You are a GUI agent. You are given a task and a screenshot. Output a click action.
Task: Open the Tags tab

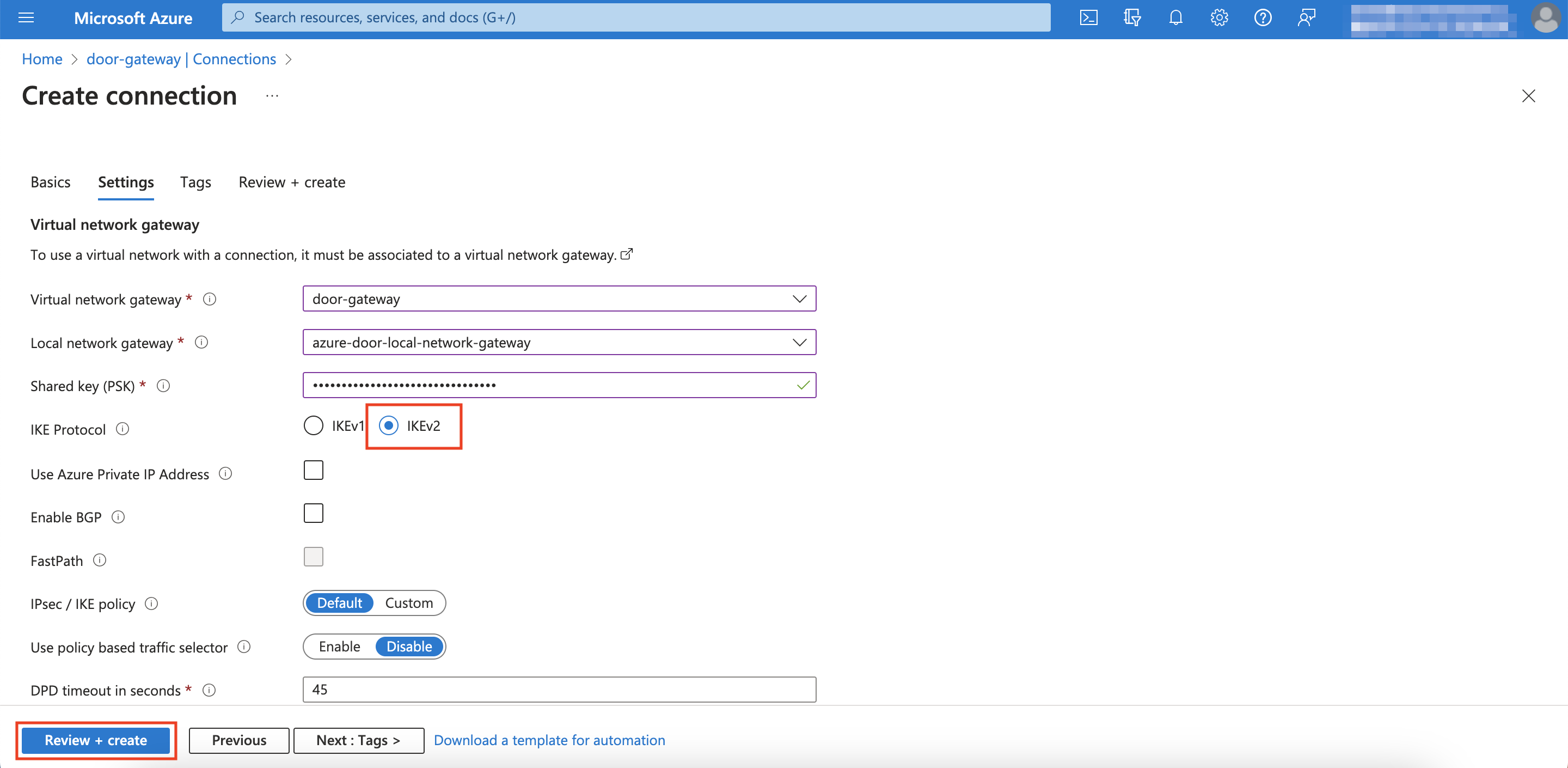(x=195, y=182)
